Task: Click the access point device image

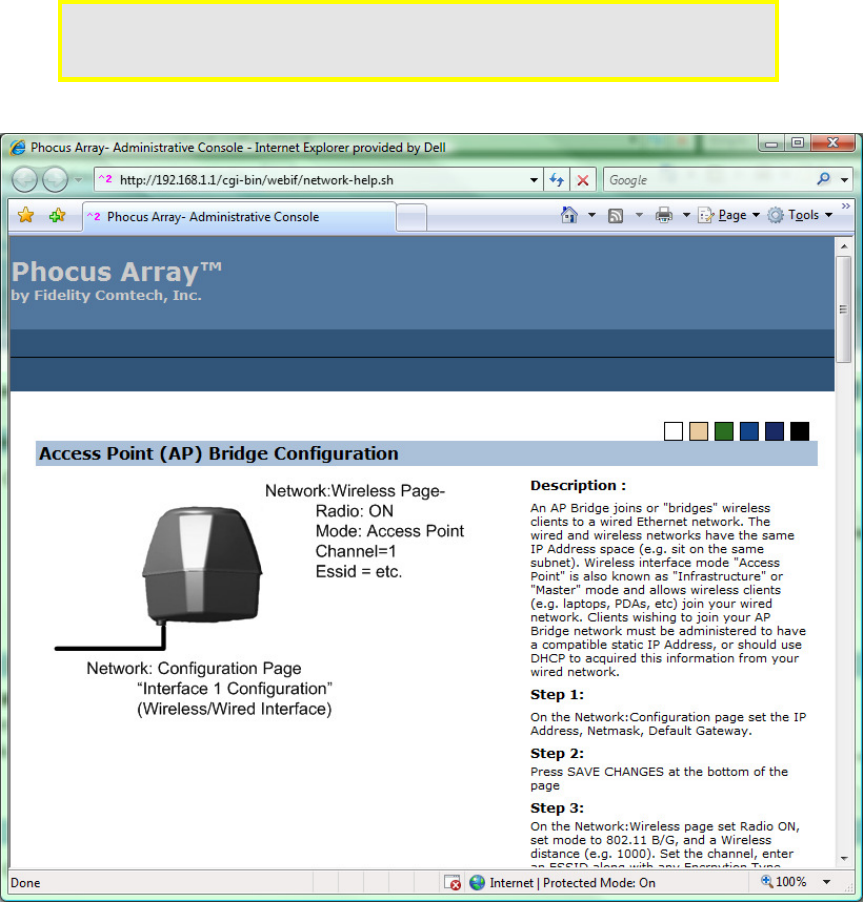Action: (x=202, y=565)
